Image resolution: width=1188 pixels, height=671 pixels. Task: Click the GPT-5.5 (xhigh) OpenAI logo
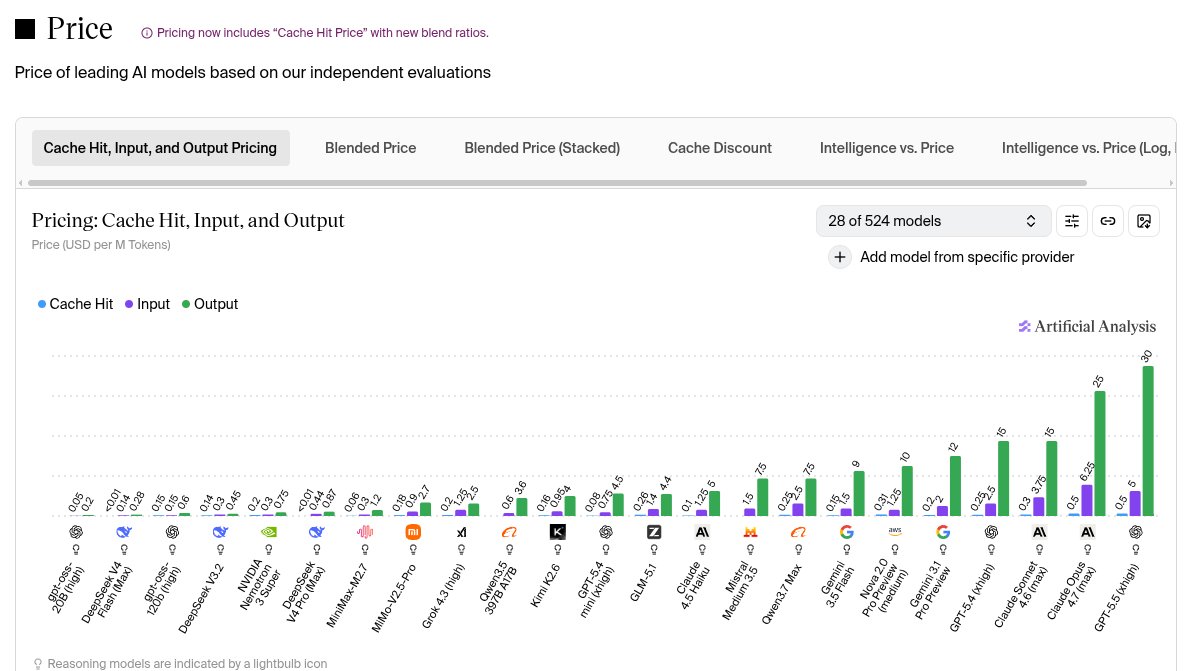(1136, 532)
